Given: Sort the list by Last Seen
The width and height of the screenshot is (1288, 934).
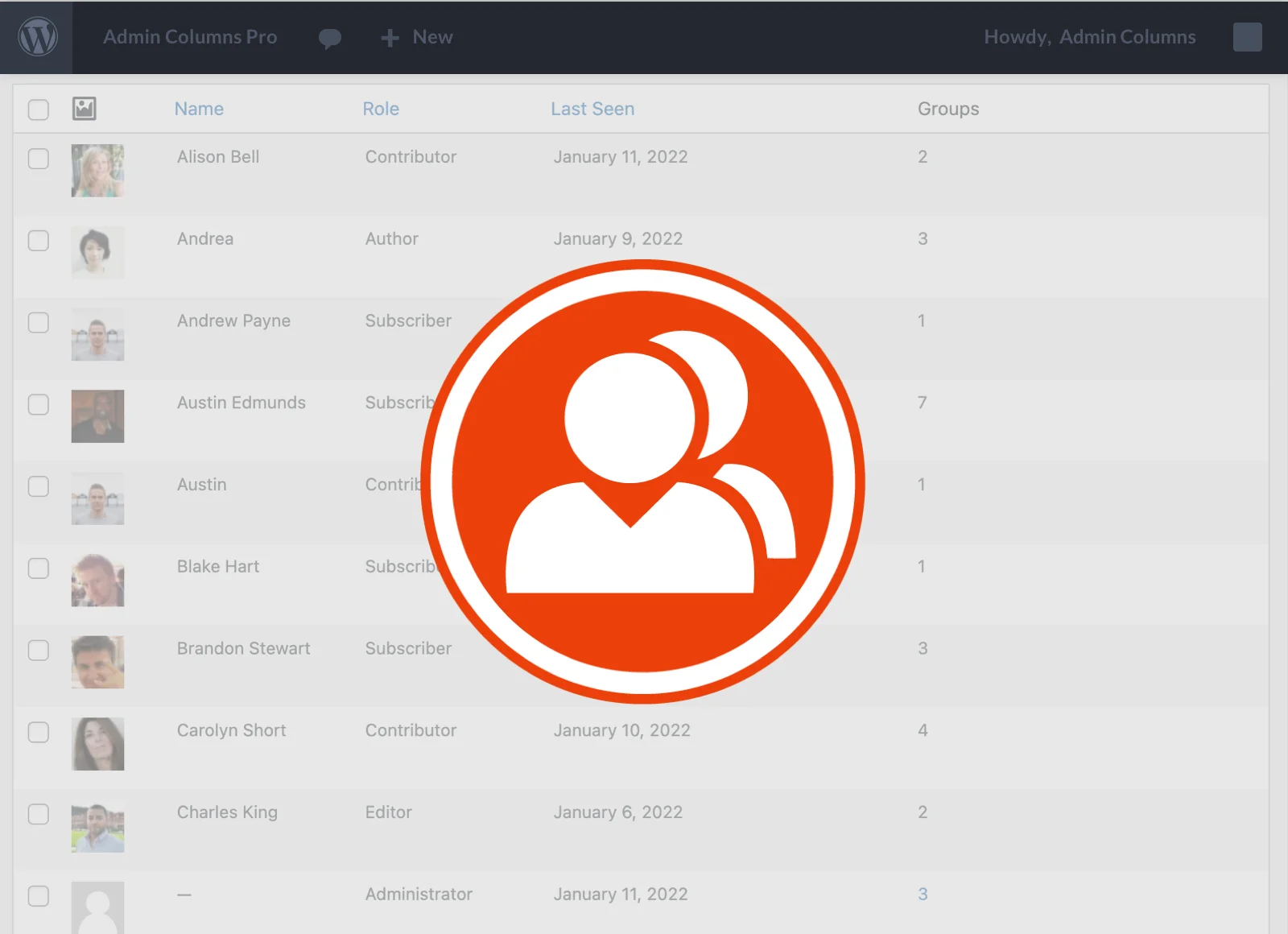Looking at the screenshot, I should (592, 109).
